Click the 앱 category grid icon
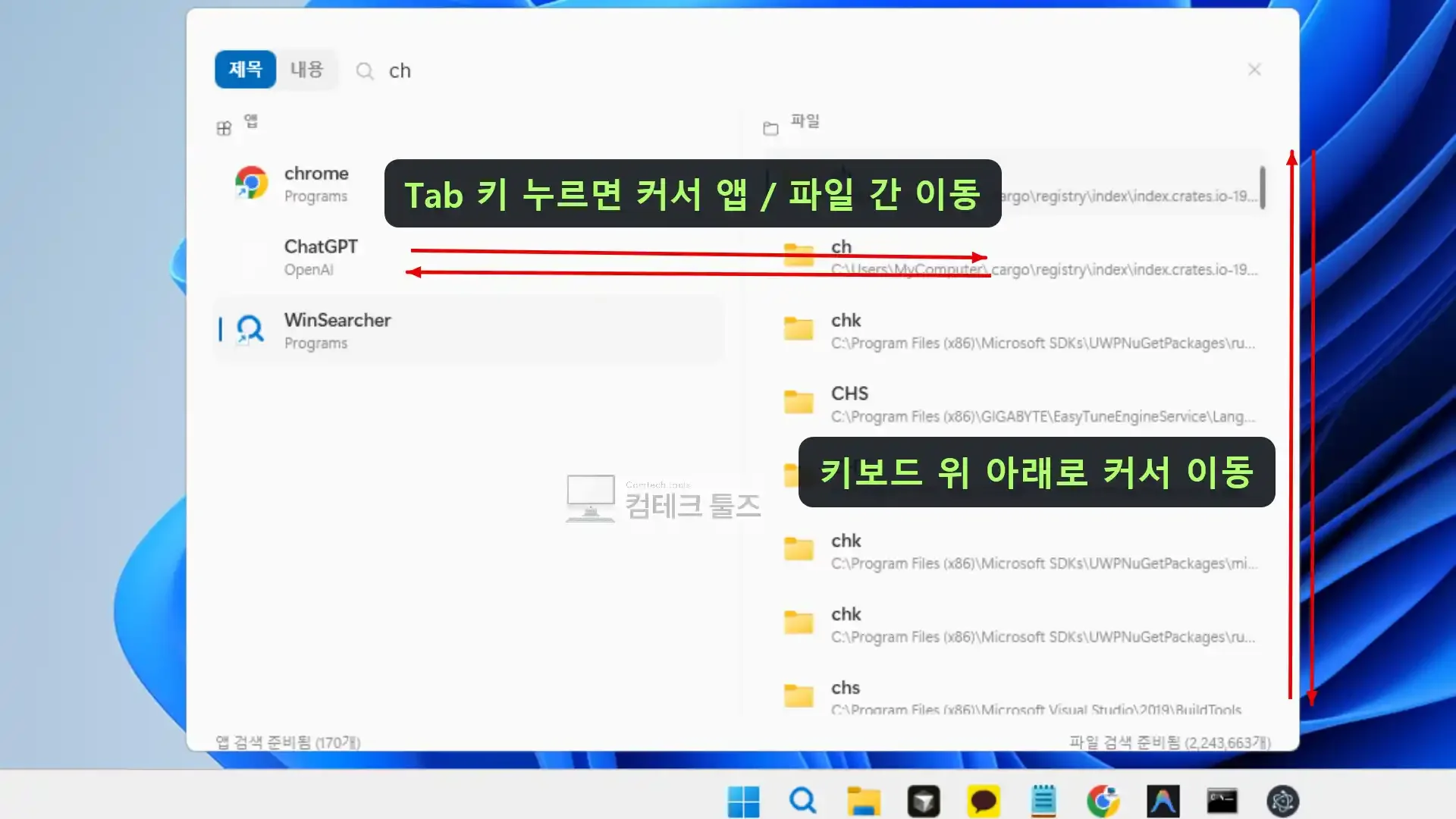 tap(224, 128)
